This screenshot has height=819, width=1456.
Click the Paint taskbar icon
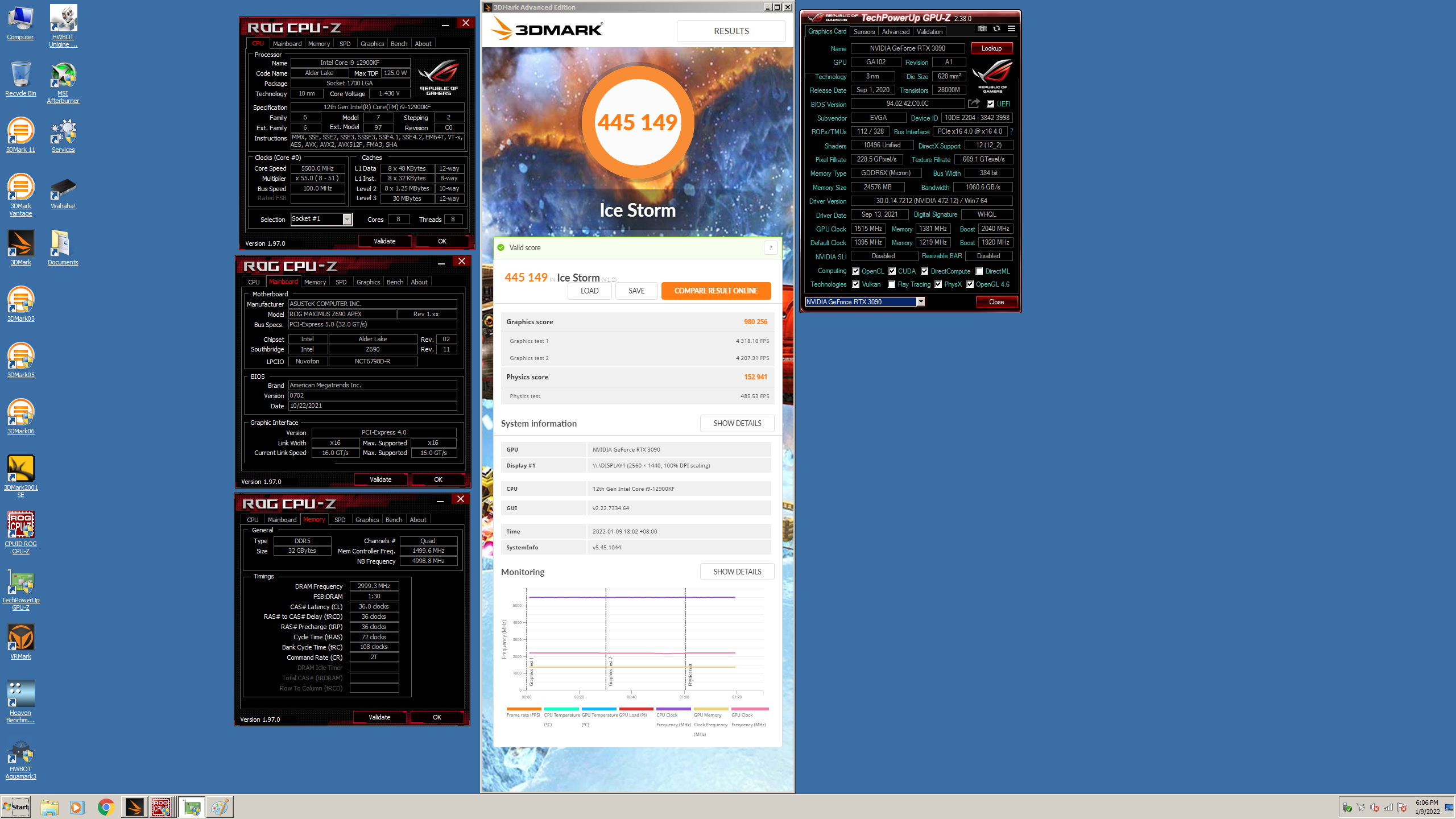(220, 807)
